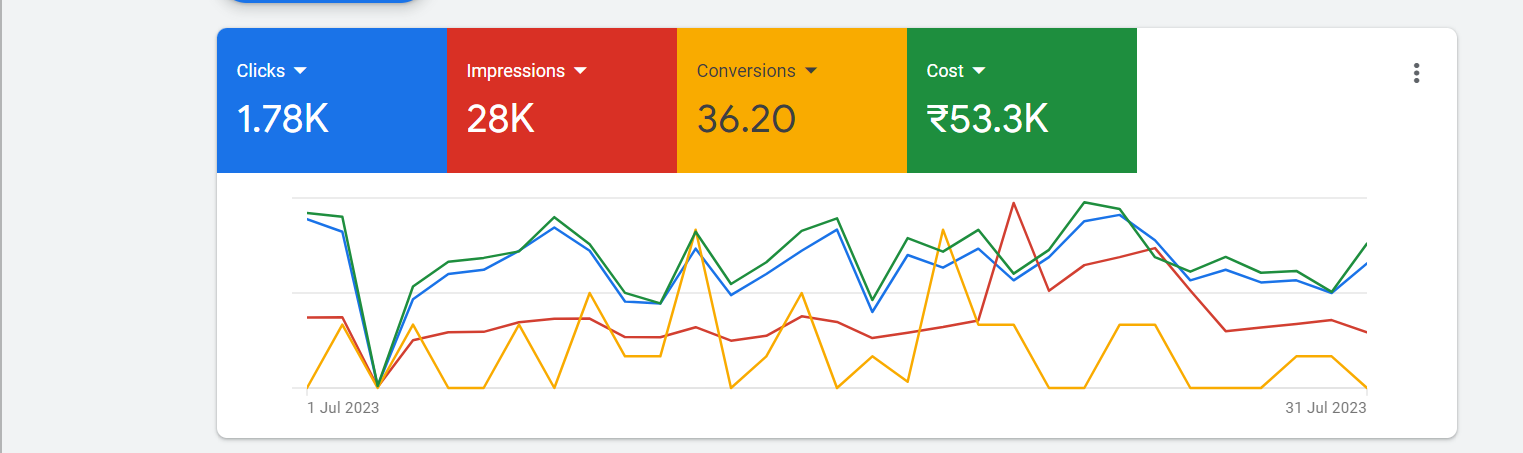
Task: Select the yellow Conversions scorecard showing 36.20
Action: 792,100
